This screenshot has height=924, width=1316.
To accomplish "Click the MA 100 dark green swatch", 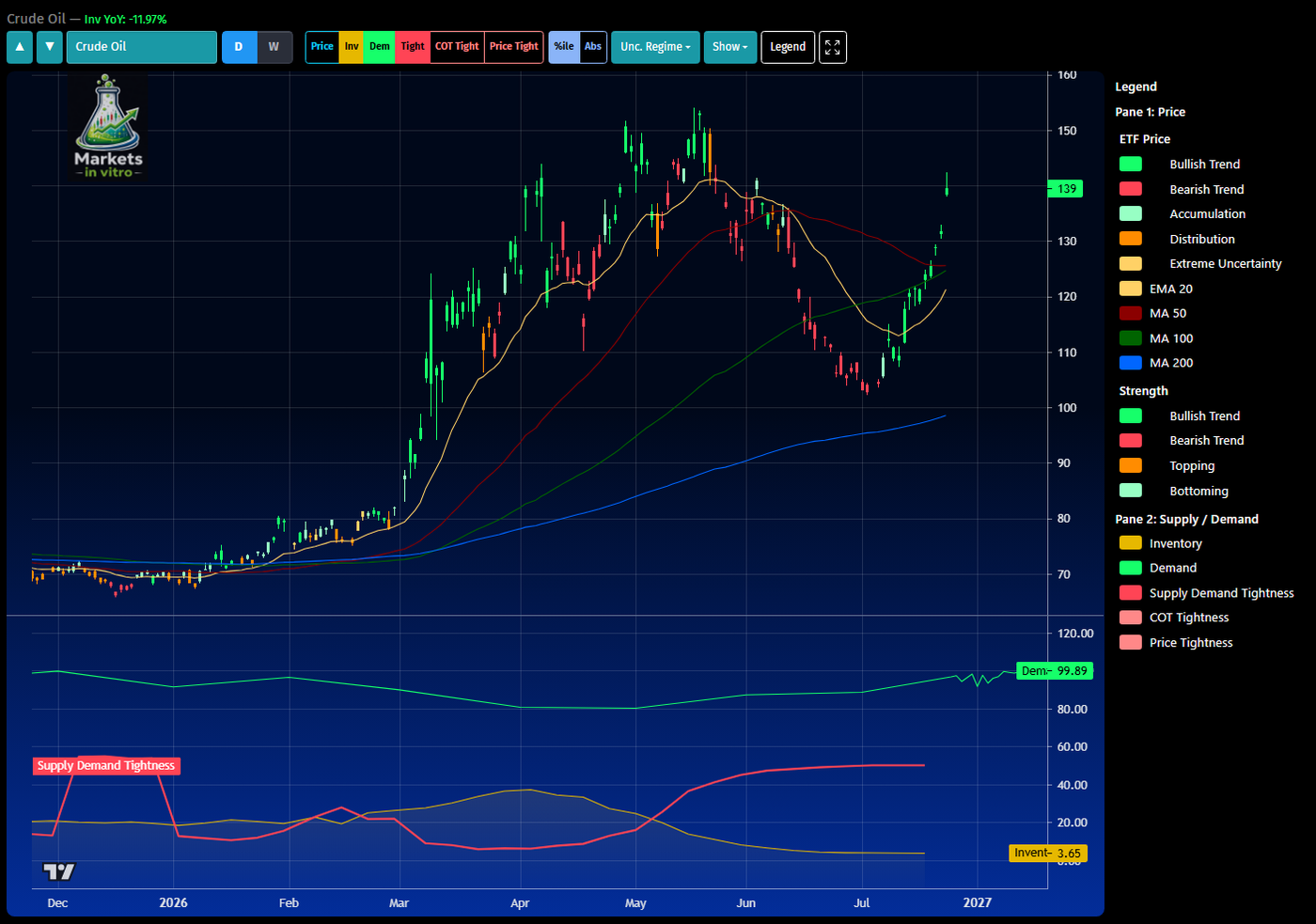I will pyautogui.click(x=1131, y=339).
